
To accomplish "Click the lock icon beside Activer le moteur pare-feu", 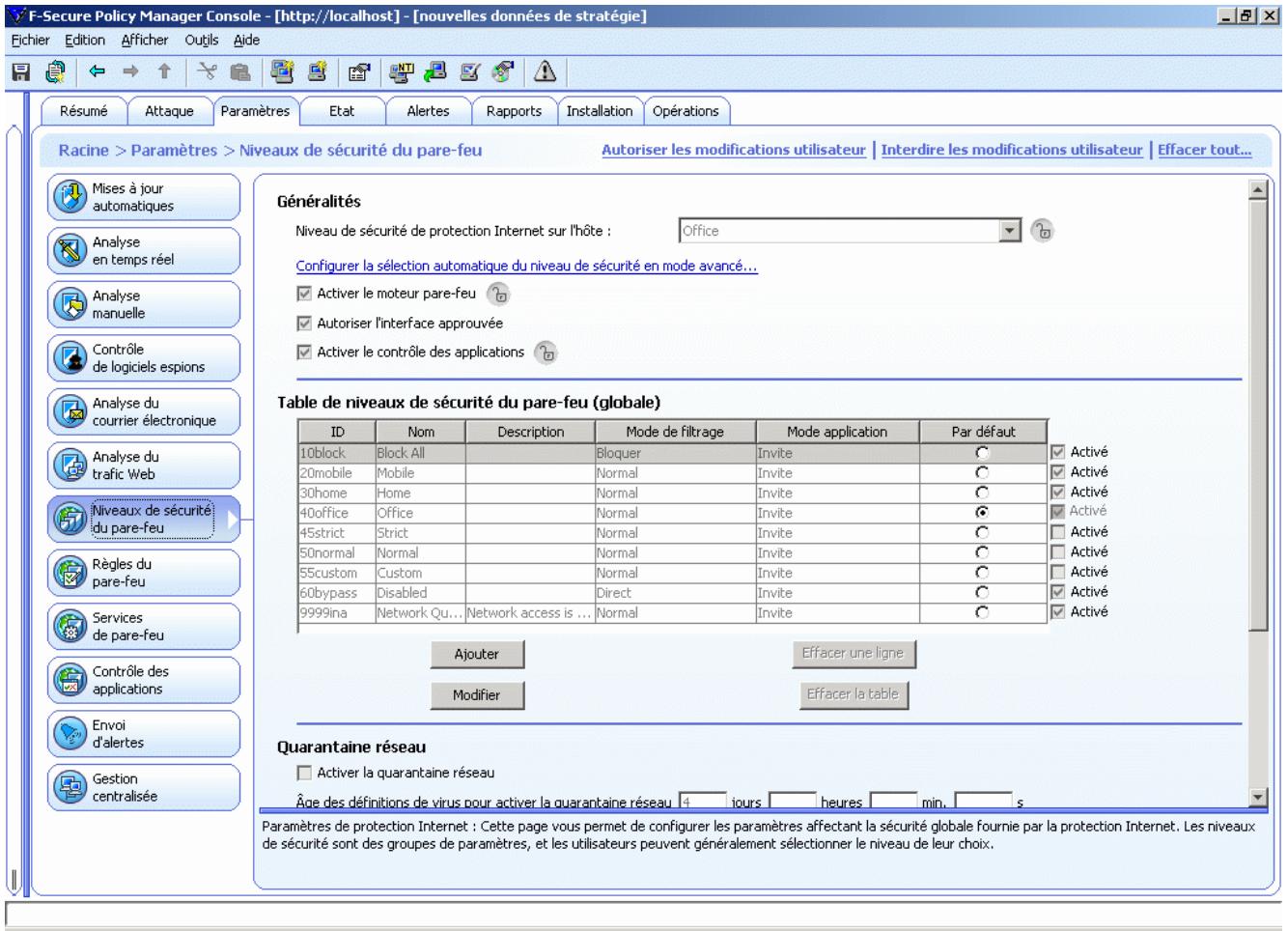I will coord(498,294).
